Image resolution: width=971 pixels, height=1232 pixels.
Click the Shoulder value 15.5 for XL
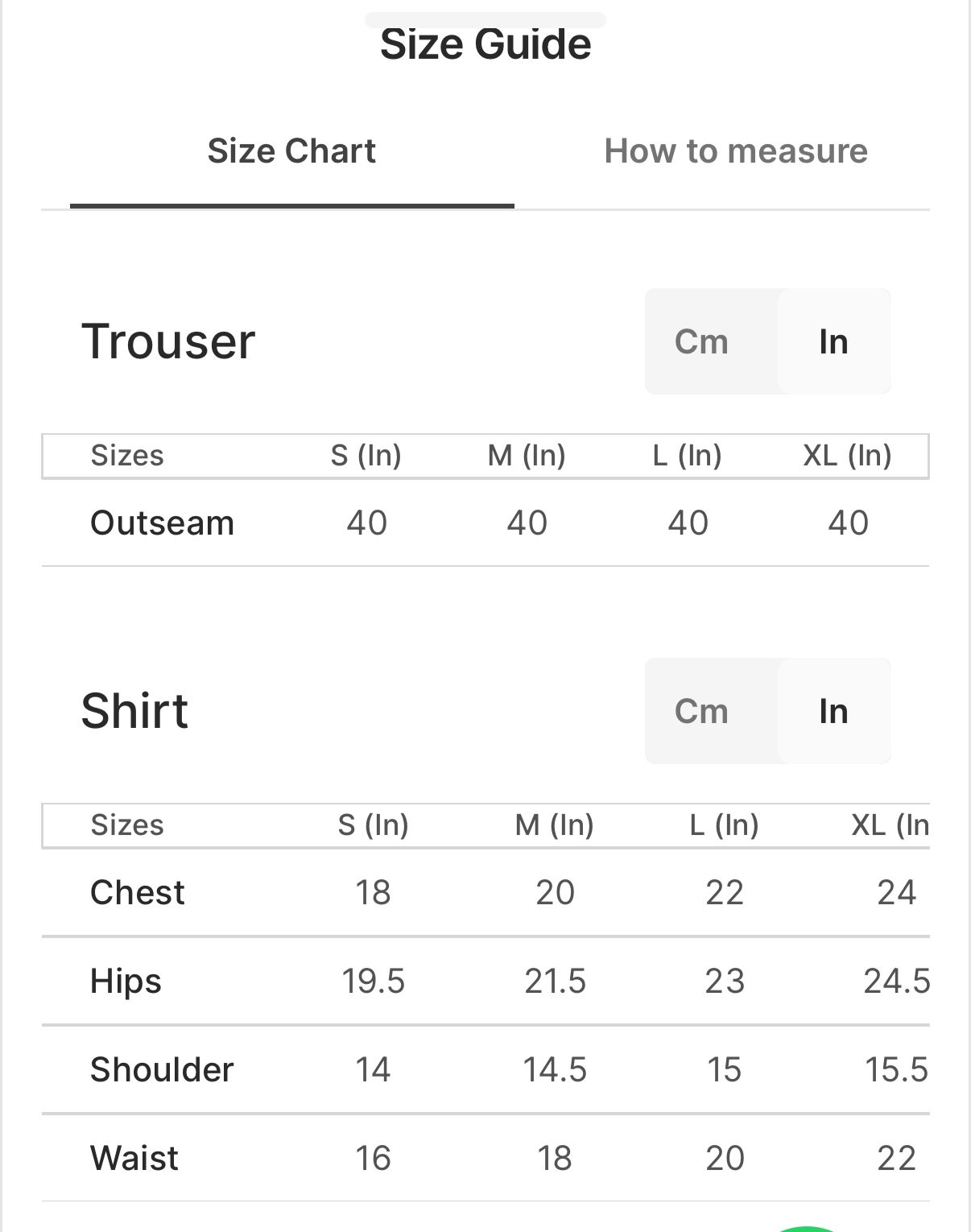pyautogui.click(x=896, y=1069)
